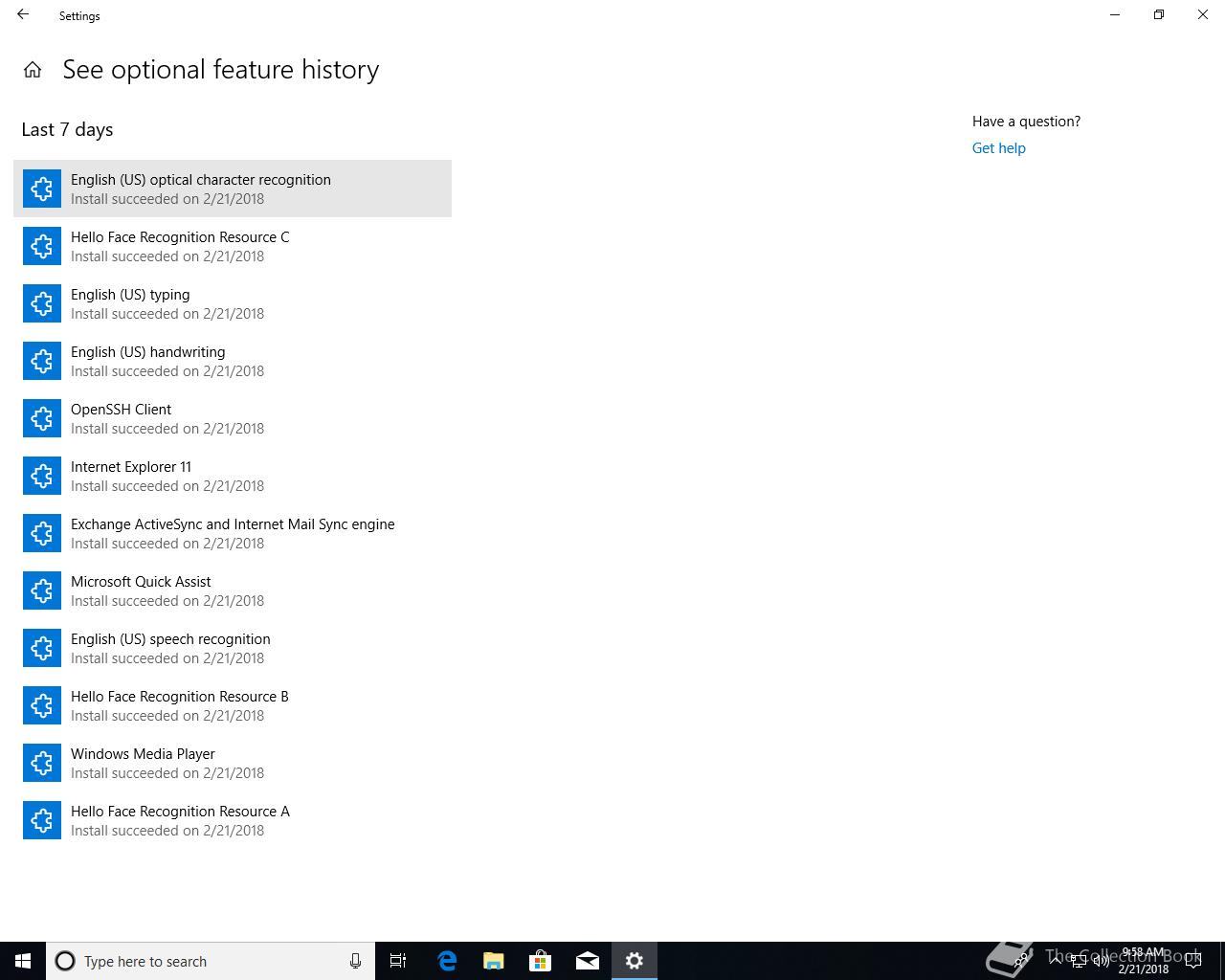Viewport: 1225px width, 980px height.
Task: Click puzzle icon beside Microsoft Quick Assist
Action: click(42, 590)
